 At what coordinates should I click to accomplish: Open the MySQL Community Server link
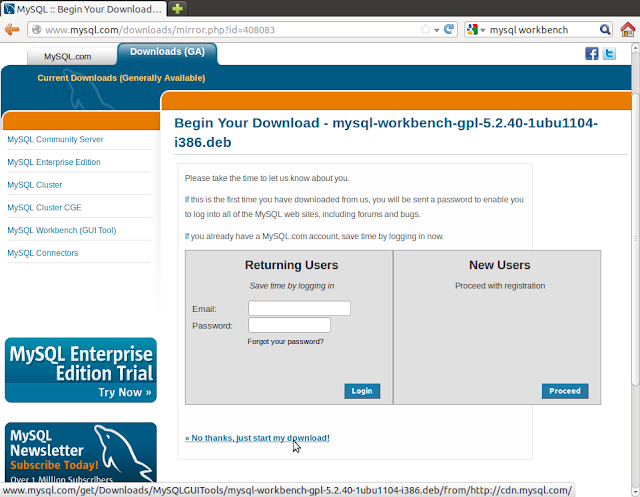click(x=55, y=140)
